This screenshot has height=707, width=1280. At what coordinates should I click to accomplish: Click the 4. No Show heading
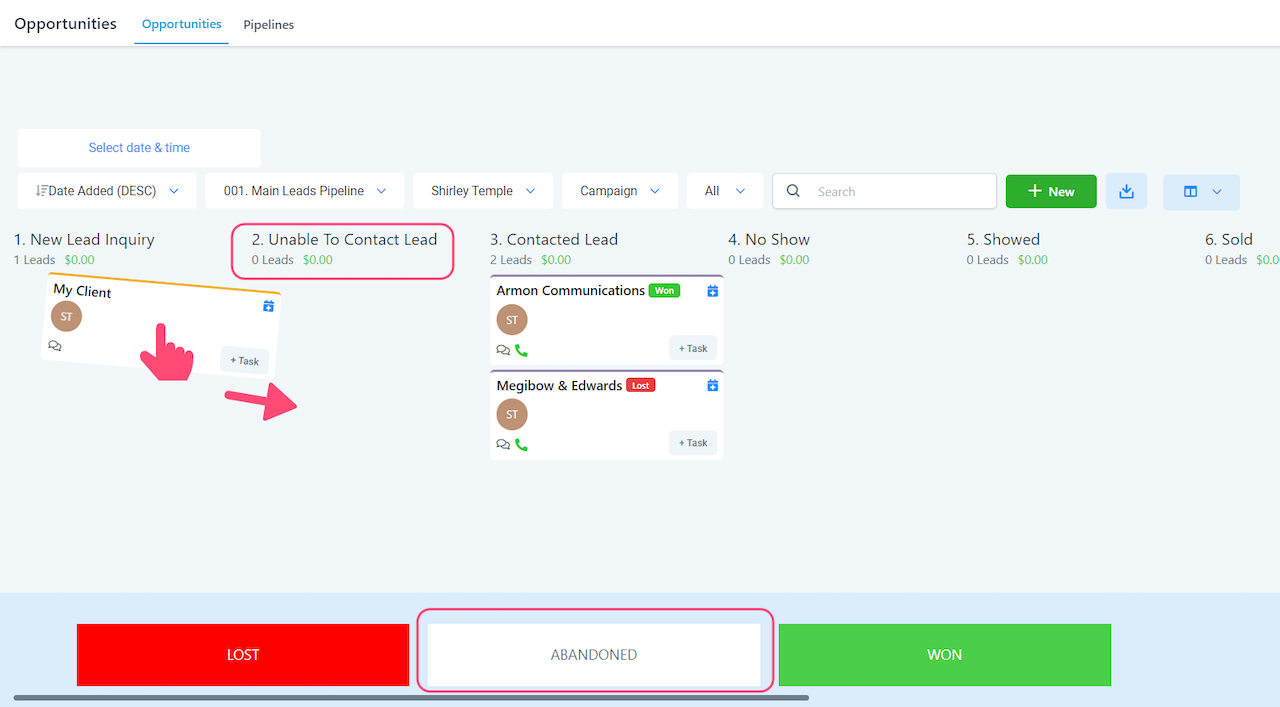769,239
